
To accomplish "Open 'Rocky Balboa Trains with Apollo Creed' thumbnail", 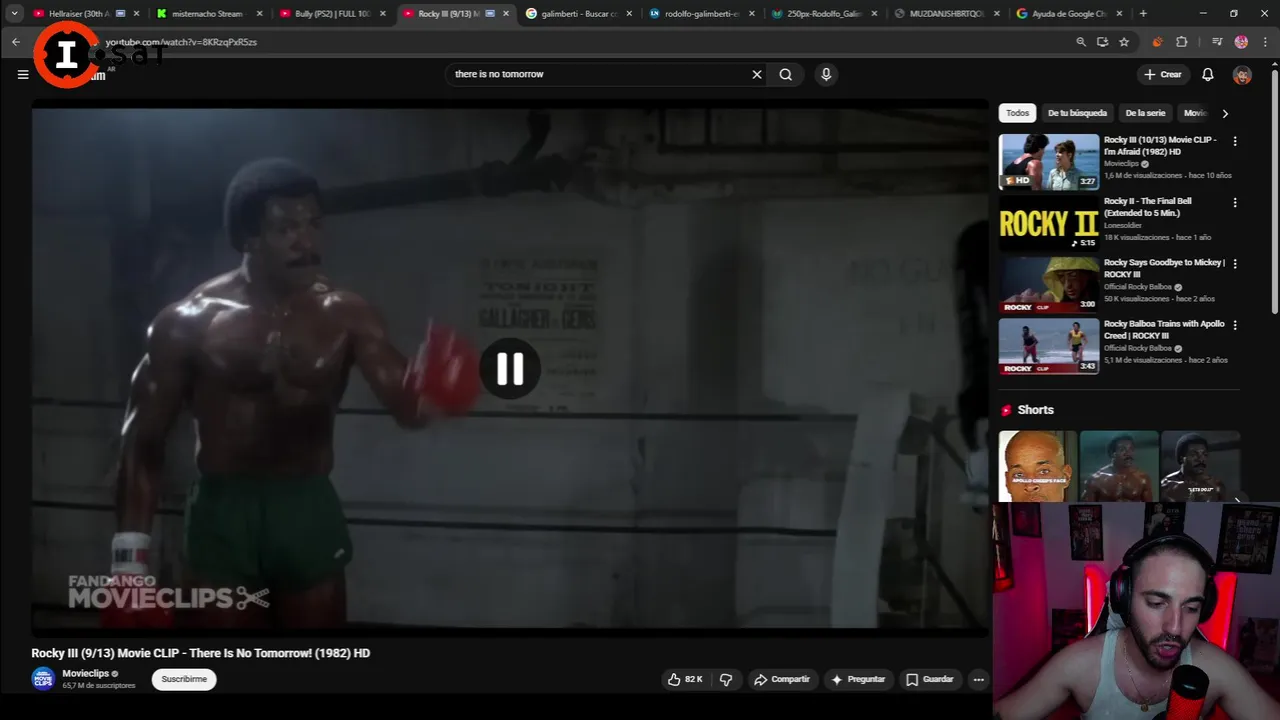I will tap(1049, 346).
